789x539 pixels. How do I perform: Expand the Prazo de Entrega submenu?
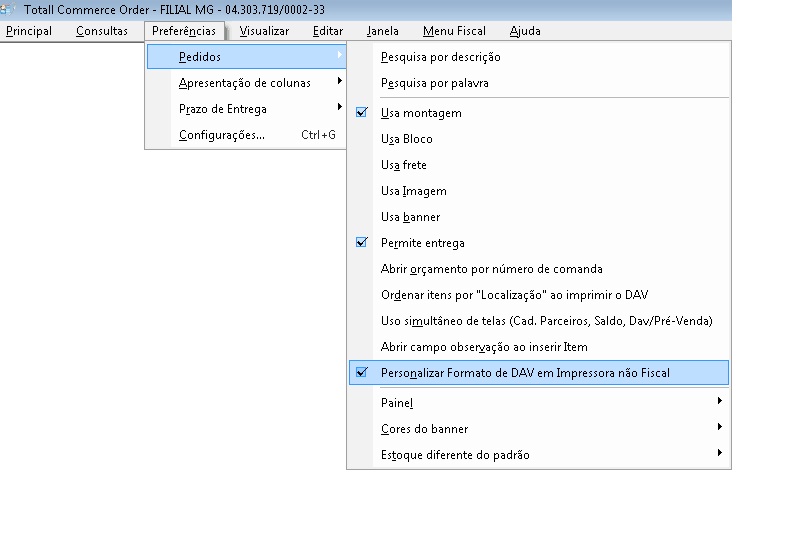[x=246, y=109]
